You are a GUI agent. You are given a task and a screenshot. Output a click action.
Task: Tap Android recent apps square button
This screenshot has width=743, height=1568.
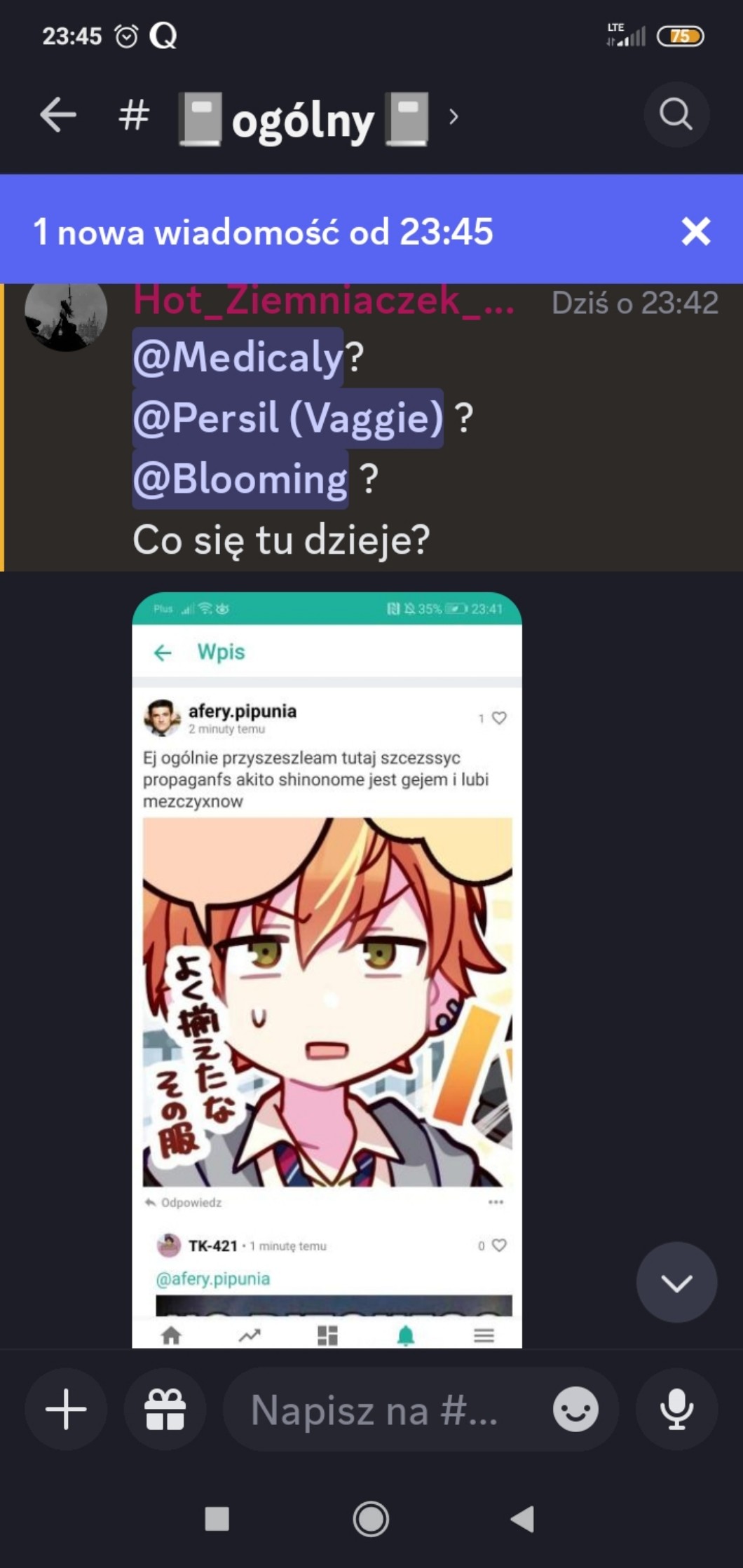[217, 1519]
